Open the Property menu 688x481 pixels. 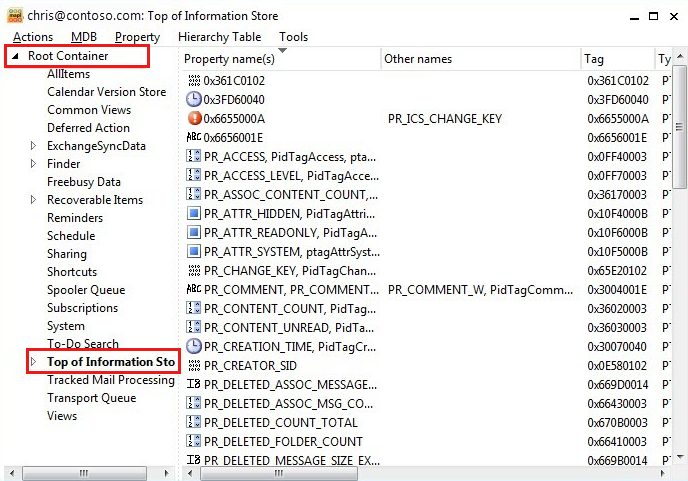[x=137, y=37]
